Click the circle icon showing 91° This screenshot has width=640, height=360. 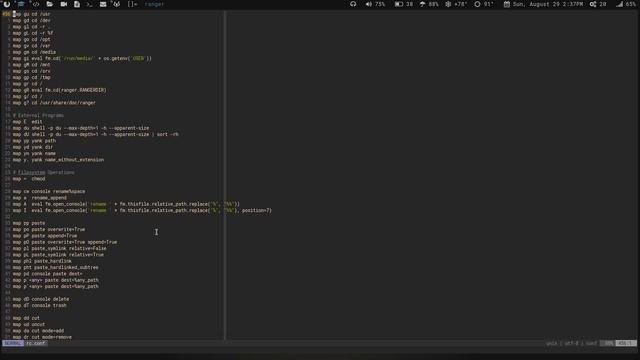tap(477, 4)
